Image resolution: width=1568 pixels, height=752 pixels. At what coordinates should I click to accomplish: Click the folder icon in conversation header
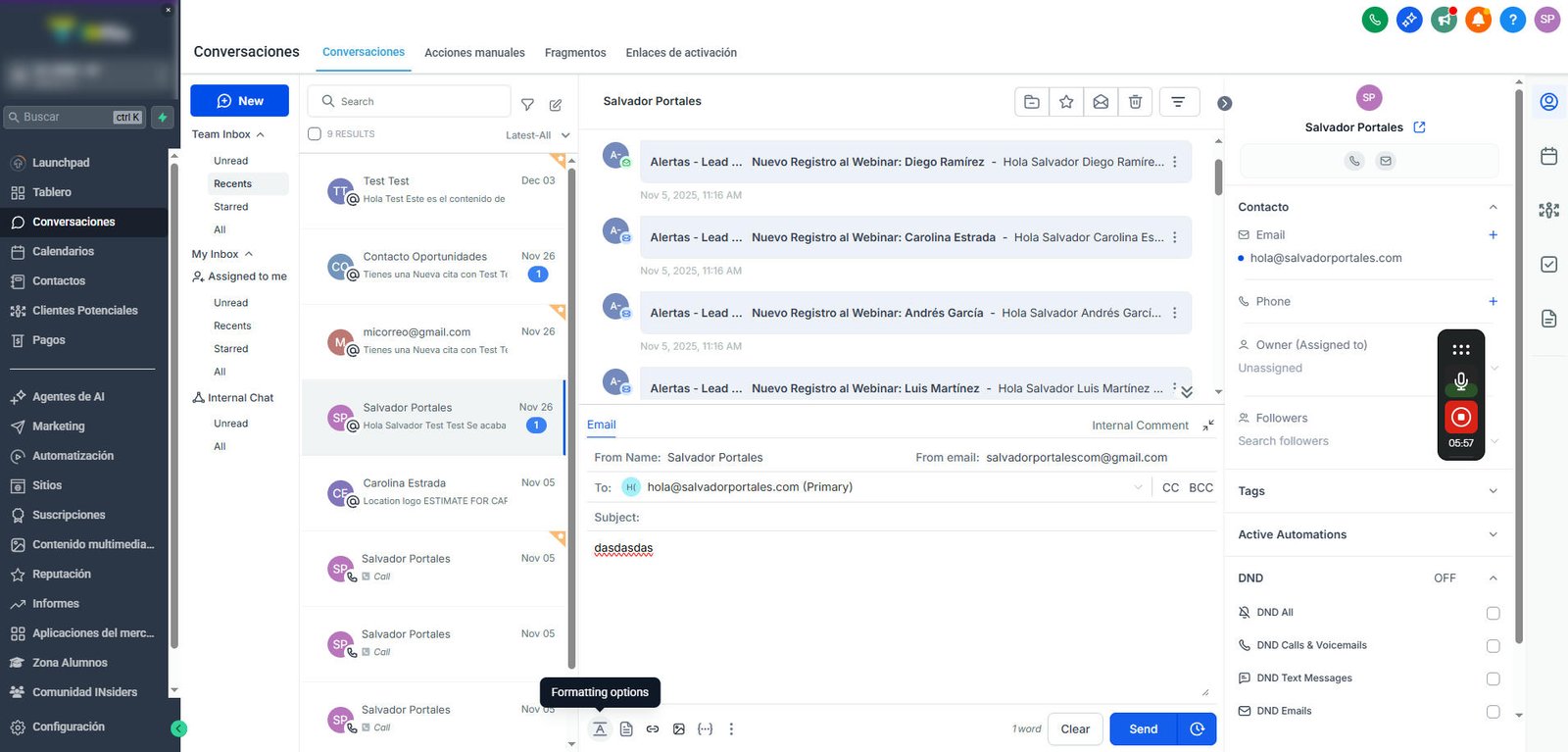point(1032,101)
